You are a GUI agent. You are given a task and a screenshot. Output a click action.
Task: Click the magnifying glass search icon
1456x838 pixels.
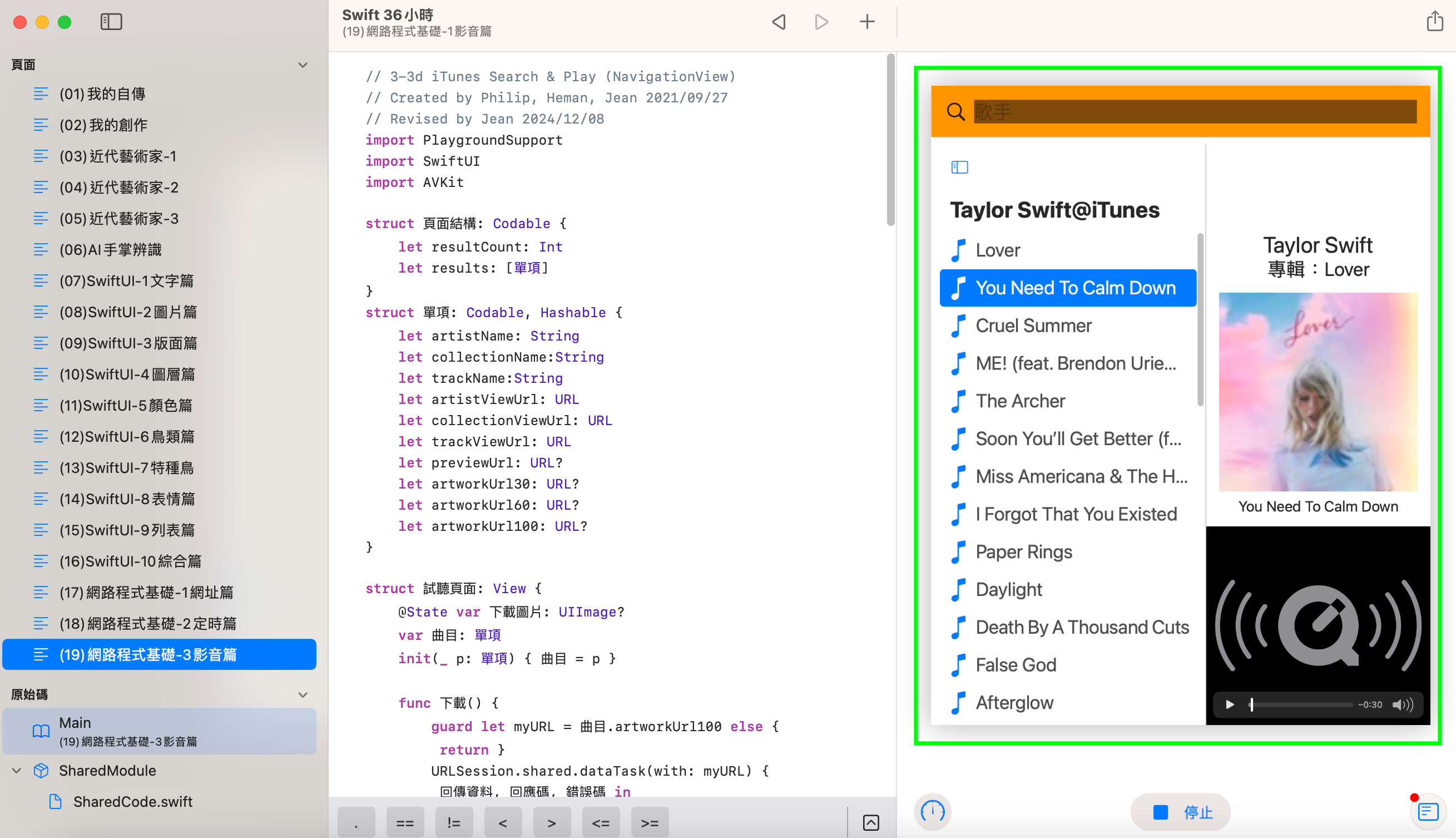point(955,112)
